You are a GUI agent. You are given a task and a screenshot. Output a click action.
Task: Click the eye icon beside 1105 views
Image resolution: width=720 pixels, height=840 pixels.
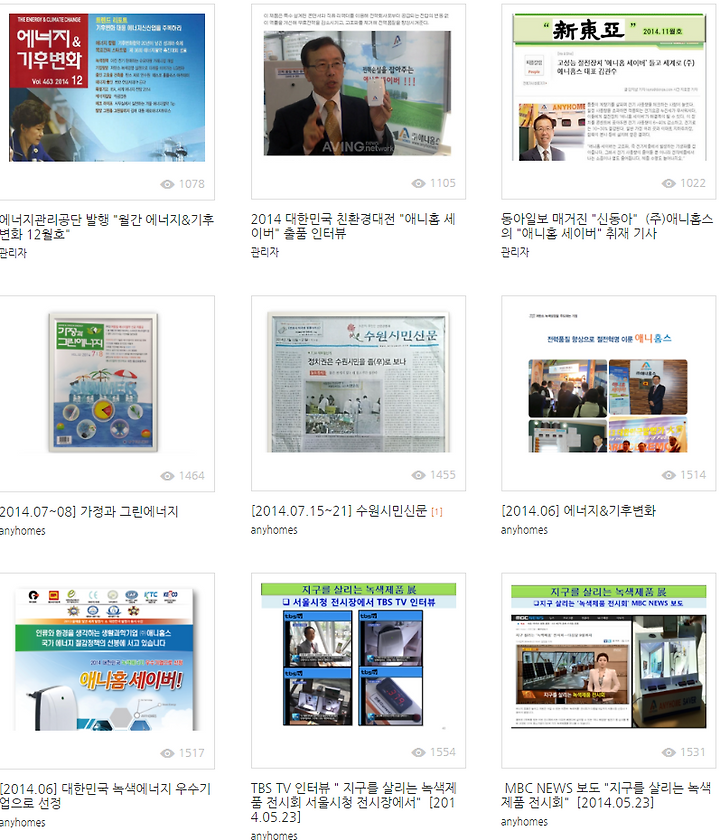[x=418, y=184]
